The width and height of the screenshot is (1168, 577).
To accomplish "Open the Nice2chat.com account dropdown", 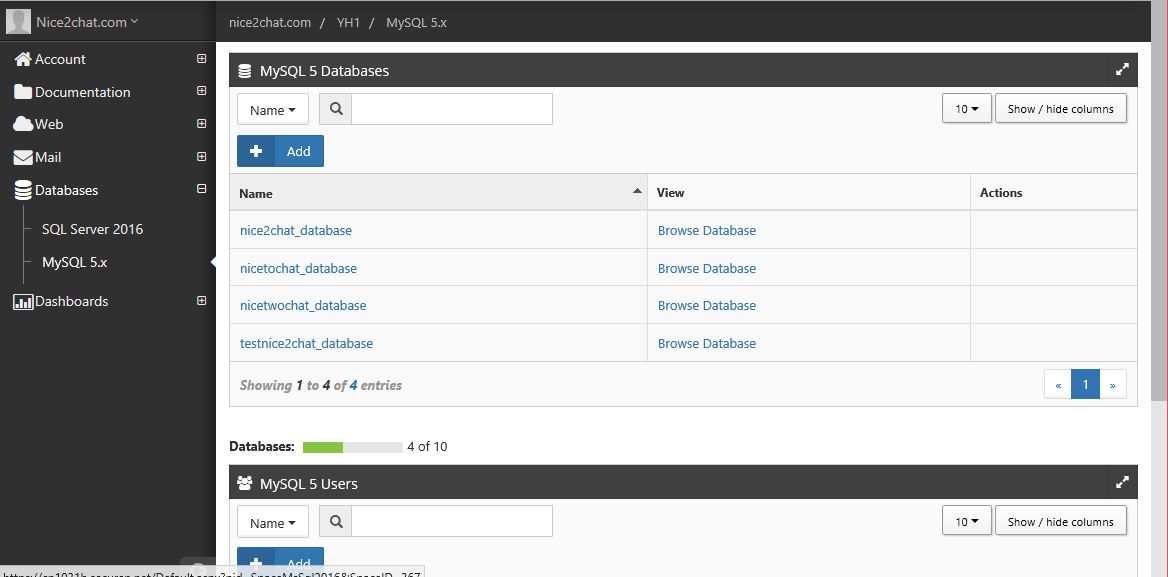I will tap(87, 22).
